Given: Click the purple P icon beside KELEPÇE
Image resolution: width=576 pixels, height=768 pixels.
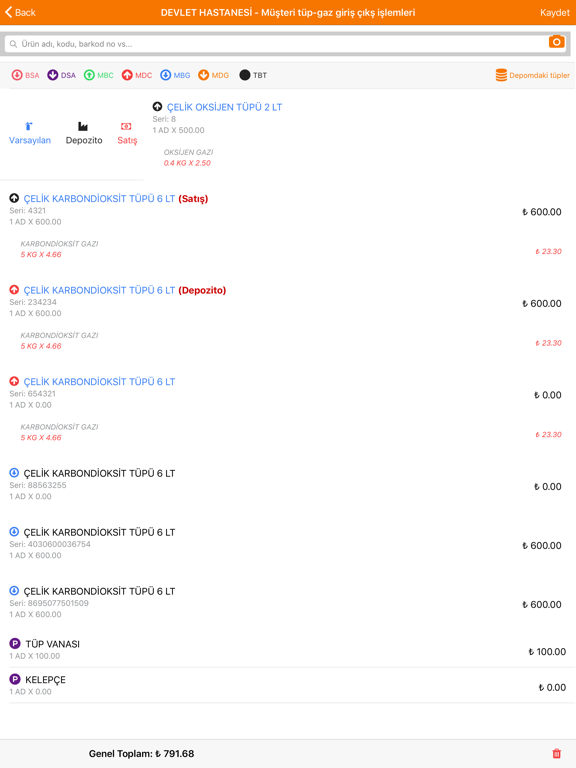Looking at the screenshot, I should (15, 679).
